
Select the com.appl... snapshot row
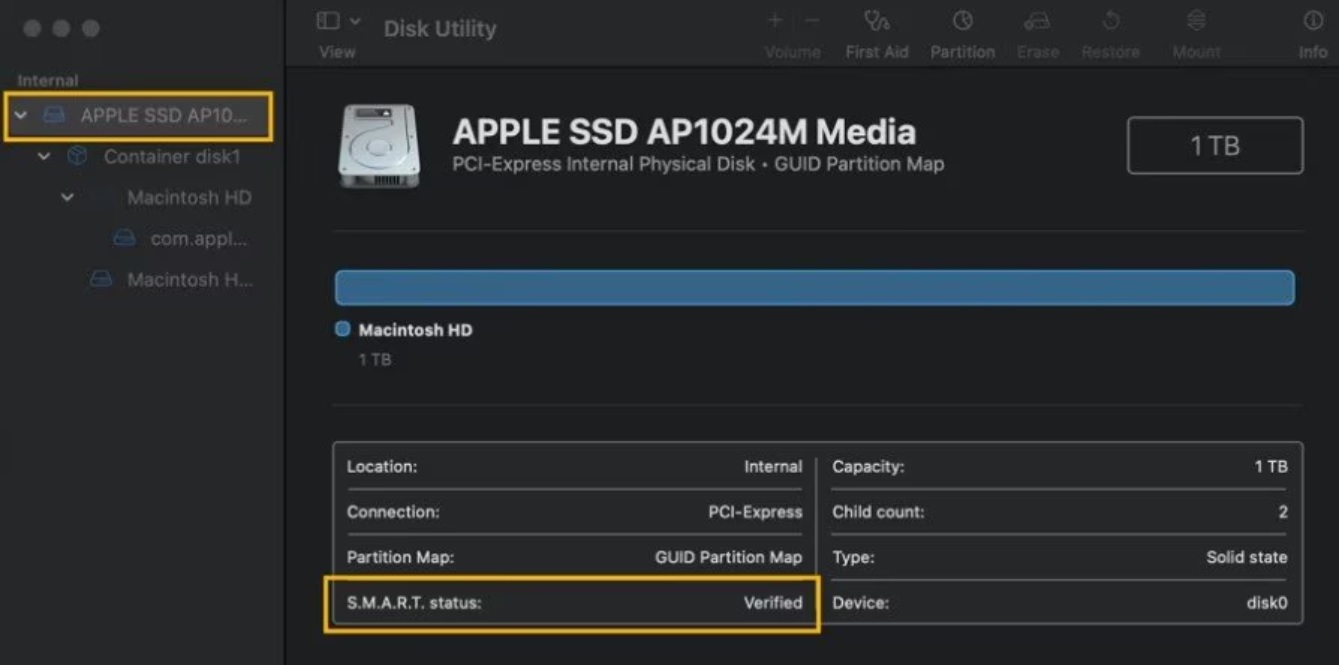(198, 239)
